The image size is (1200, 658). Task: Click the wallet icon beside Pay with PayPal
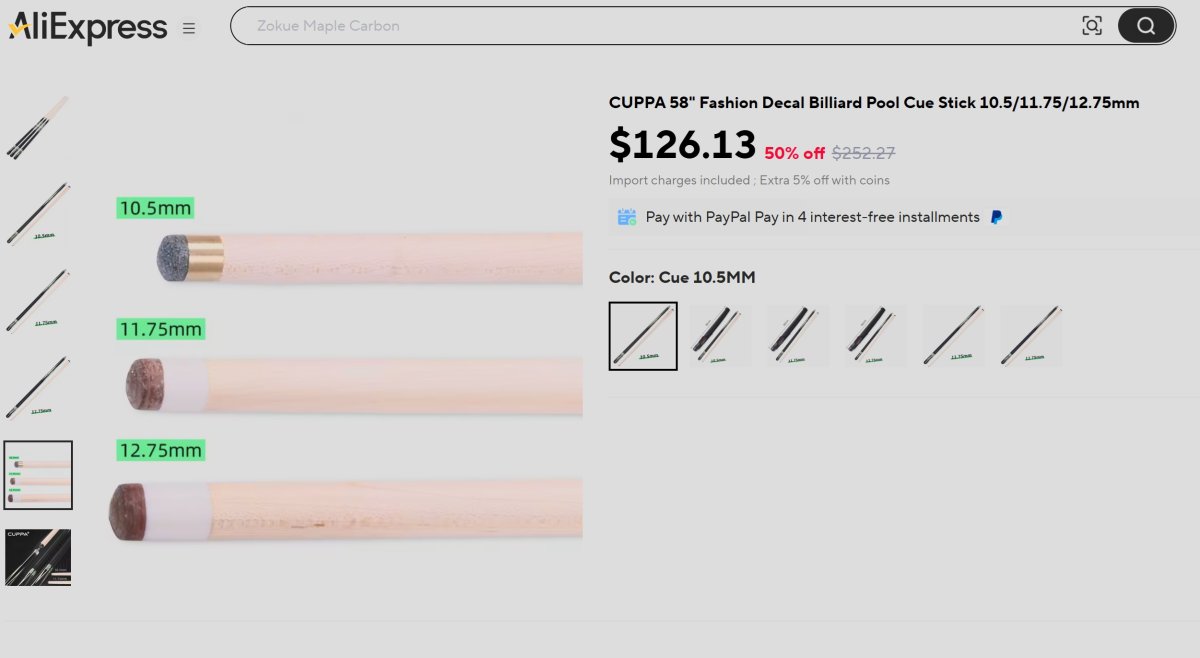627,217
